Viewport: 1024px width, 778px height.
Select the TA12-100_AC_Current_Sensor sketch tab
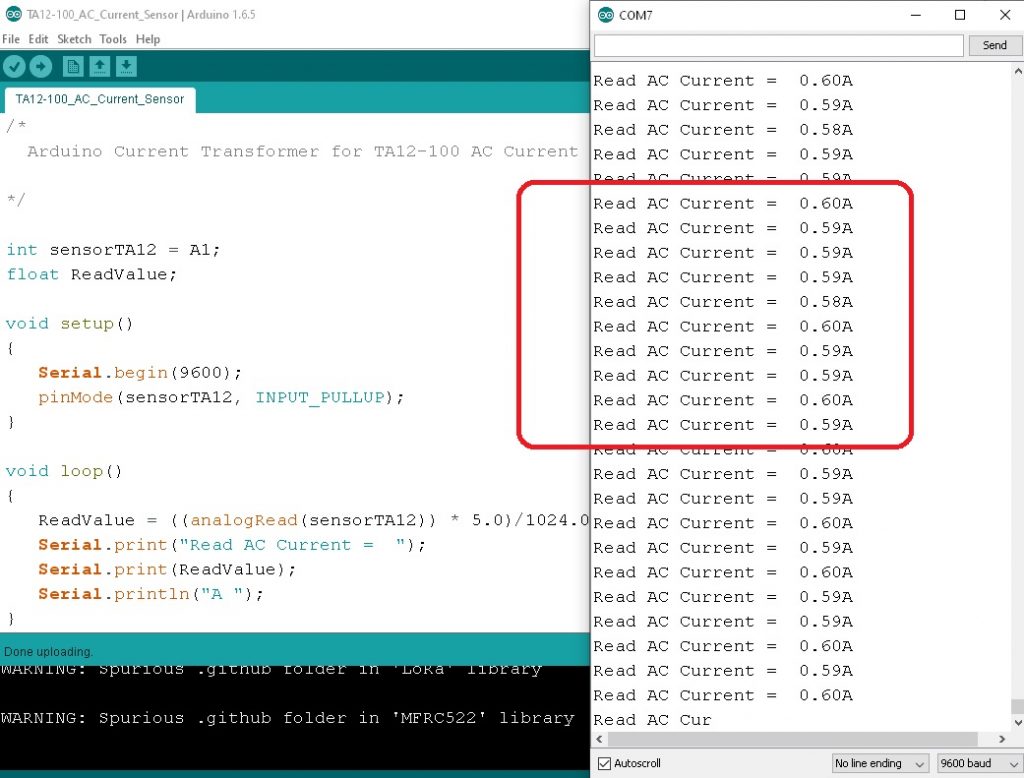click(x=99, y=99)
